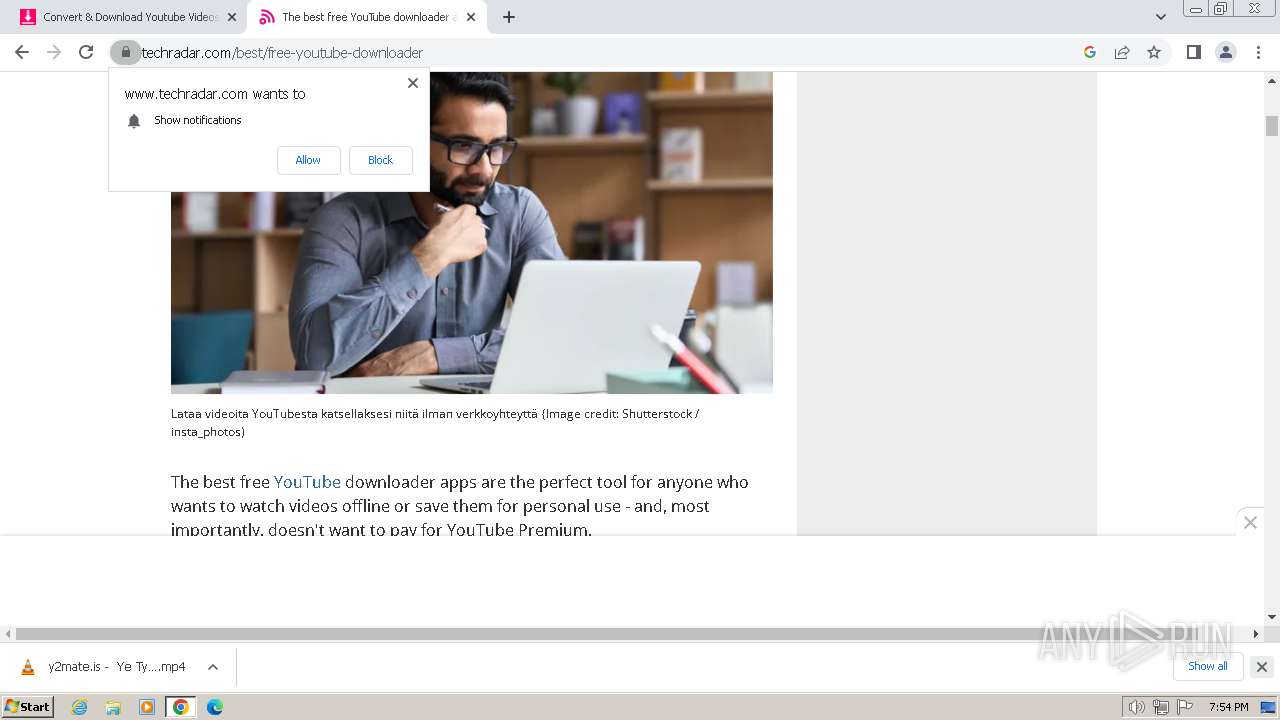The width and height of the screenshot is (1280, 720).
Task: Share this page via the share icon
Action: click(x=1122, y=52)
